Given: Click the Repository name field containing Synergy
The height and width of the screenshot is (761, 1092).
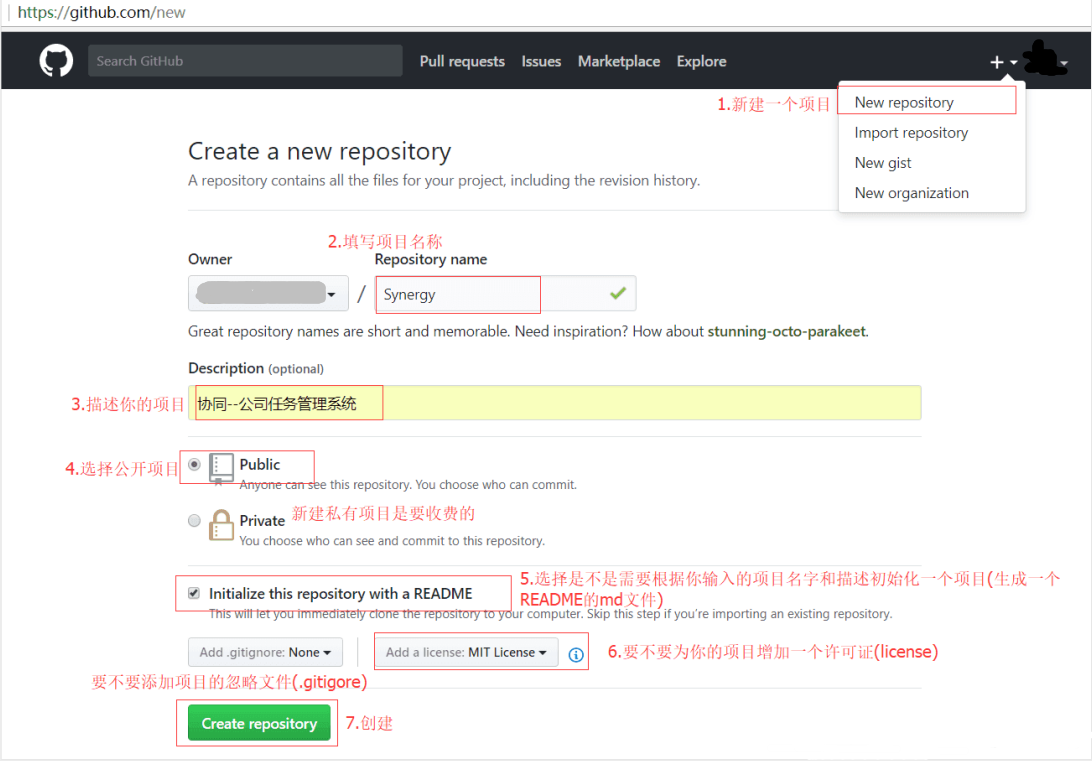Looking at the screenshot, I should [x=505, y=293].
